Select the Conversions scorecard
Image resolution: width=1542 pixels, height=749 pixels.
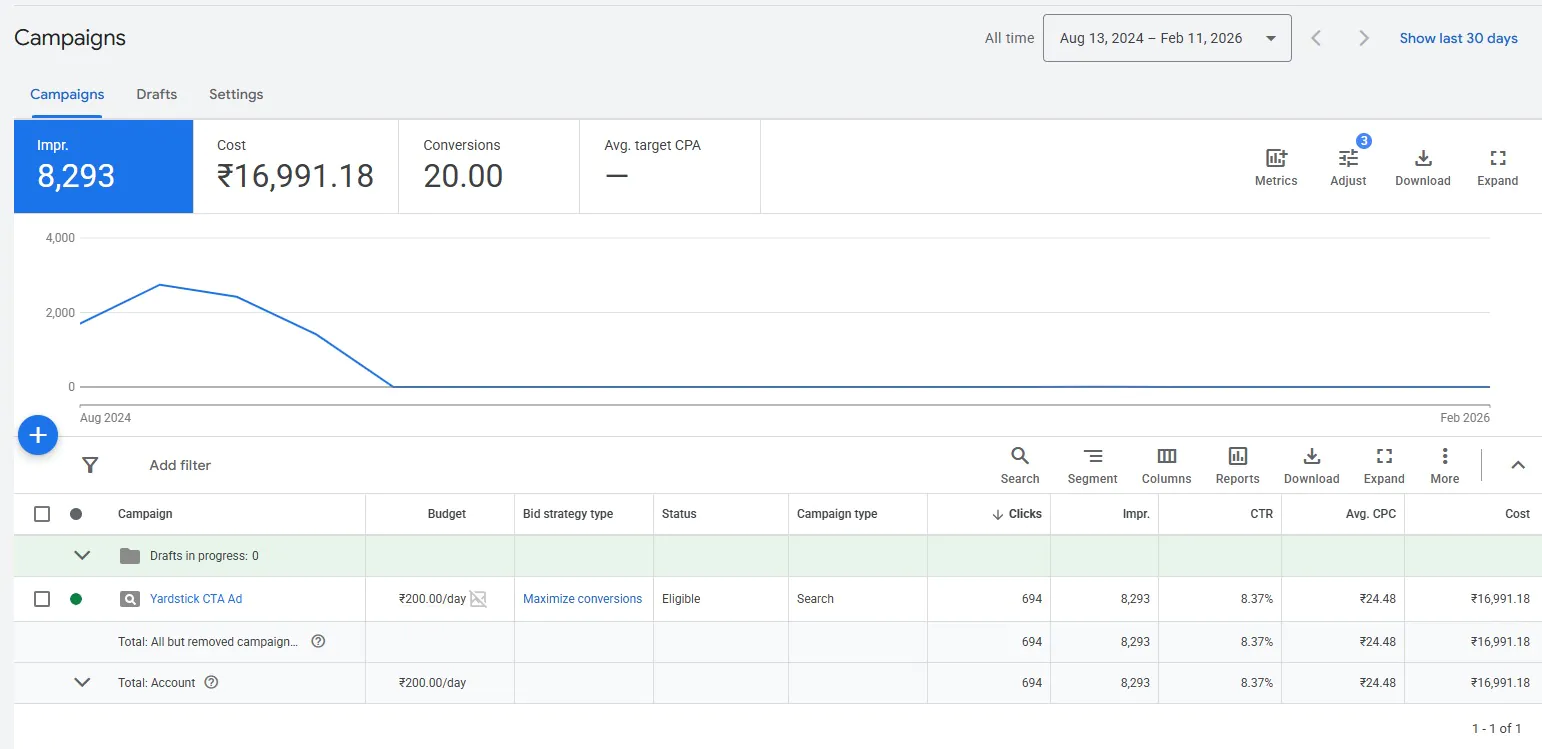pos(489,166)
